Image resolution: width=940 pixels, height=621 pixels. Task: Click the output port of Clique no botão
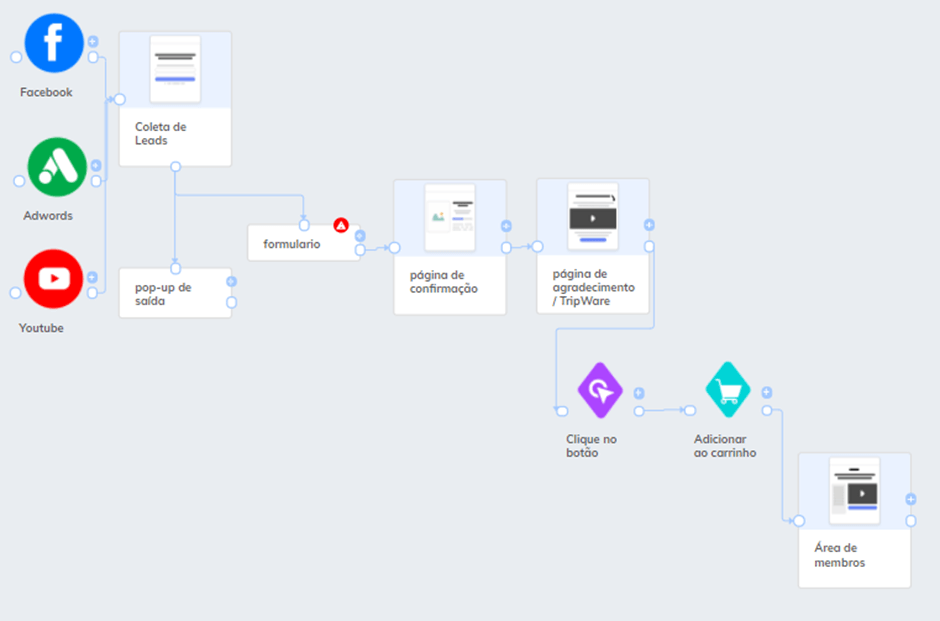639,411
